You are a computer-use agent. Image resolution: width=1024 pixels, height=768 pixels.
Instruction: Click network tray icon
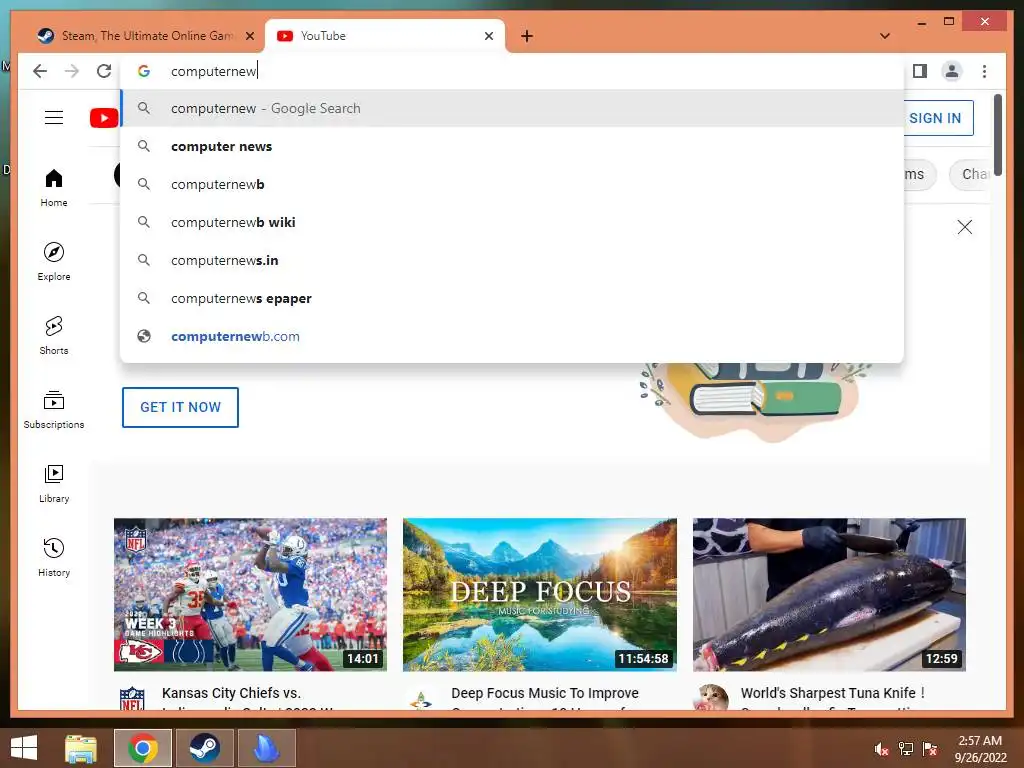point(906,749)
